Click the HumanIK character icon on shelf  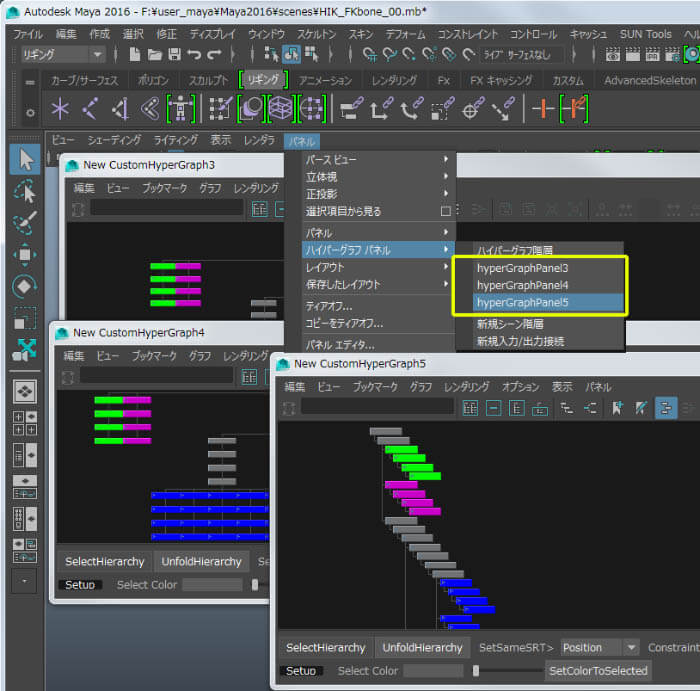click(181, 108)
